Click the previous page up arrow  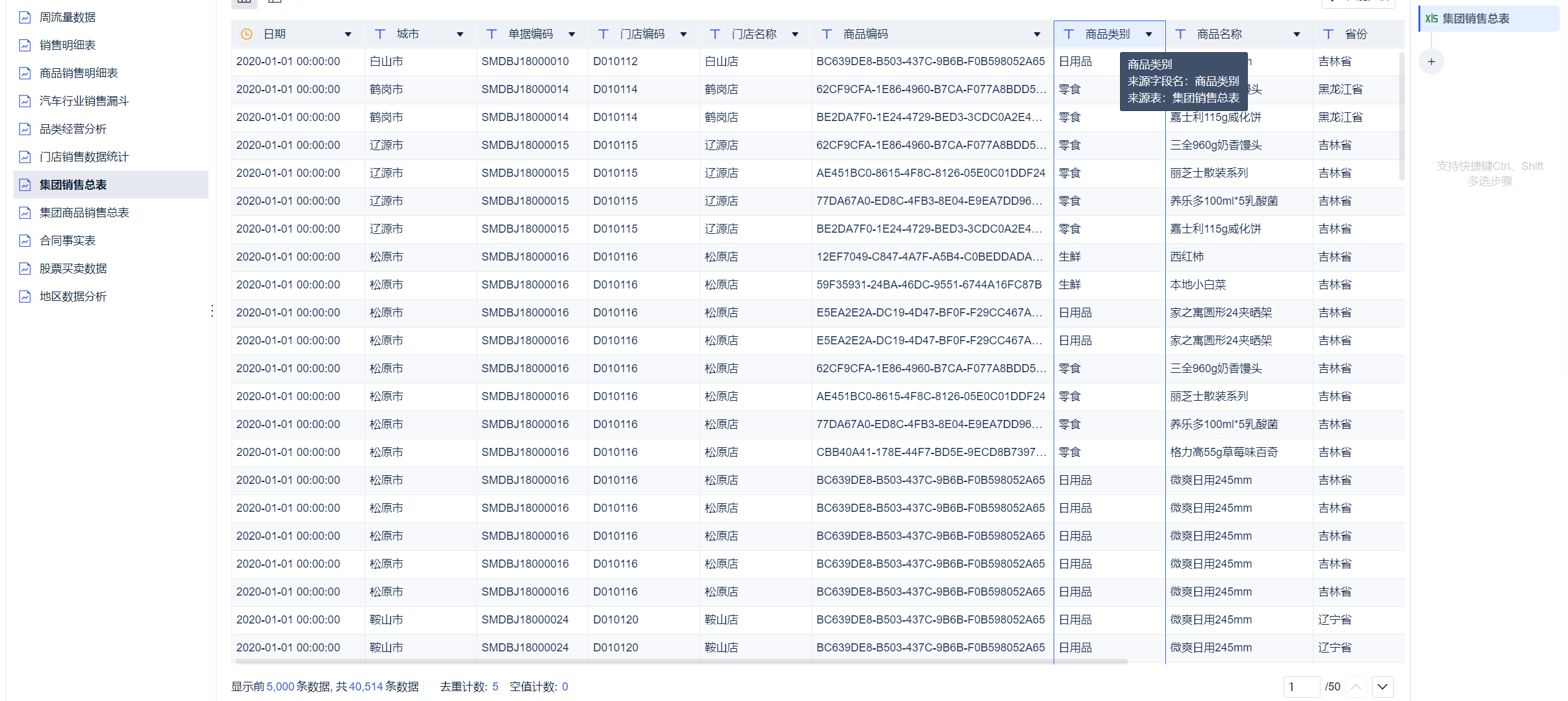pos(1356,687)
